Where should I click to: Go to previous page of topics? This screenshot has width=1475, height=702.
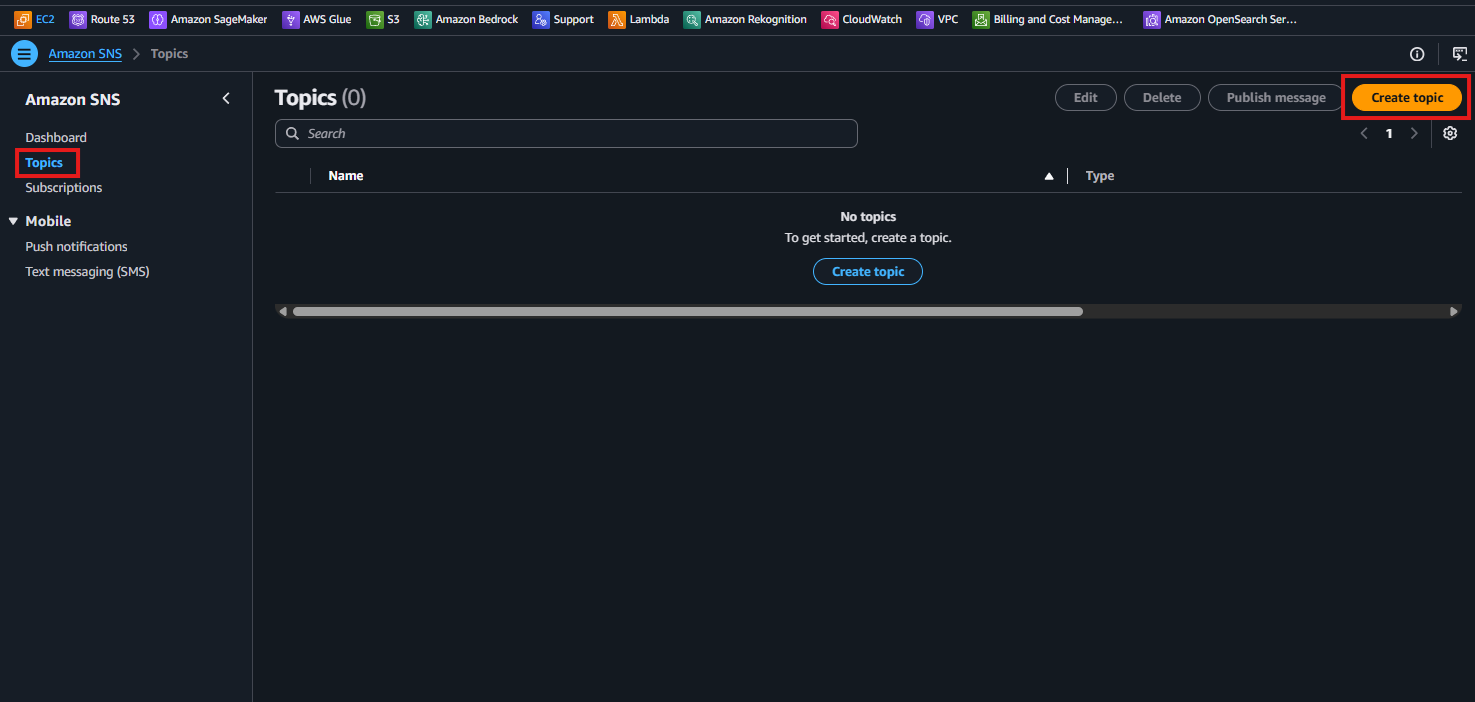1364,133
